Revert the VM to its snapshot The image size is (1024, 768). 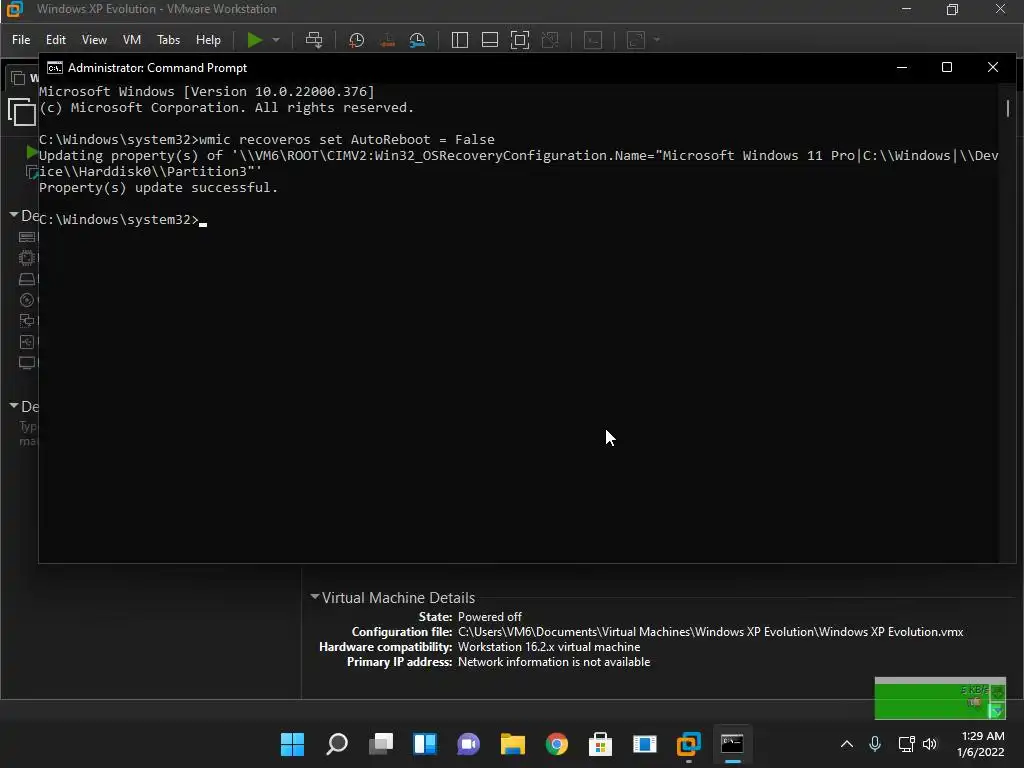click(x=387, y=40)
